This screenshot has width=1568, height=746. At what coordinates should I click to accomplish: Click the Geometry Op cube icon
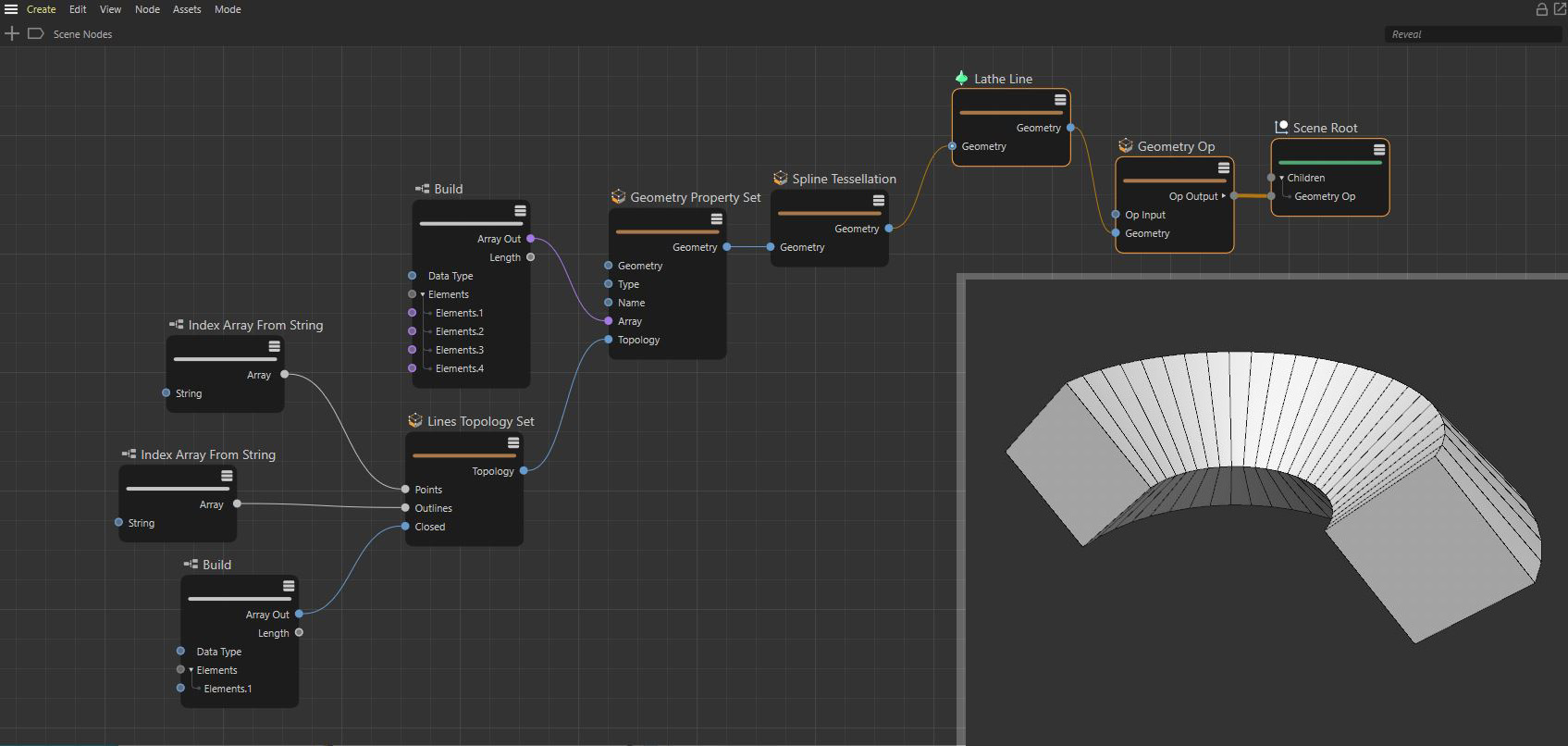point(1126,146)
